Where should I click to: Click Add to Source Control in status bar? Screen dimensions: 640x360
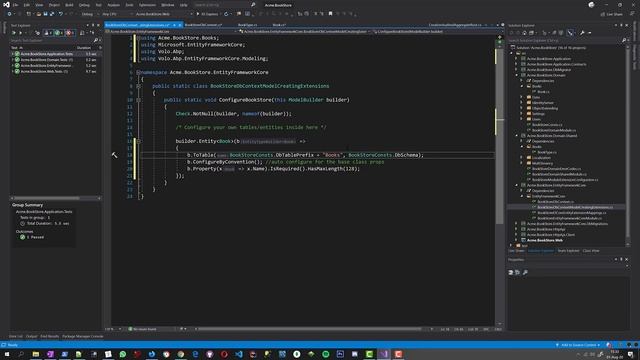[578, 345]
